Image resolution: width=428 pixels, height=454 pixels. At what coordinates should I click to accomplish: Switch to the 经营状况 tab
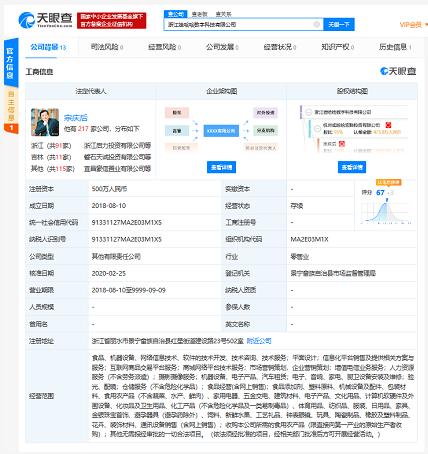click(x=280, y=47)
